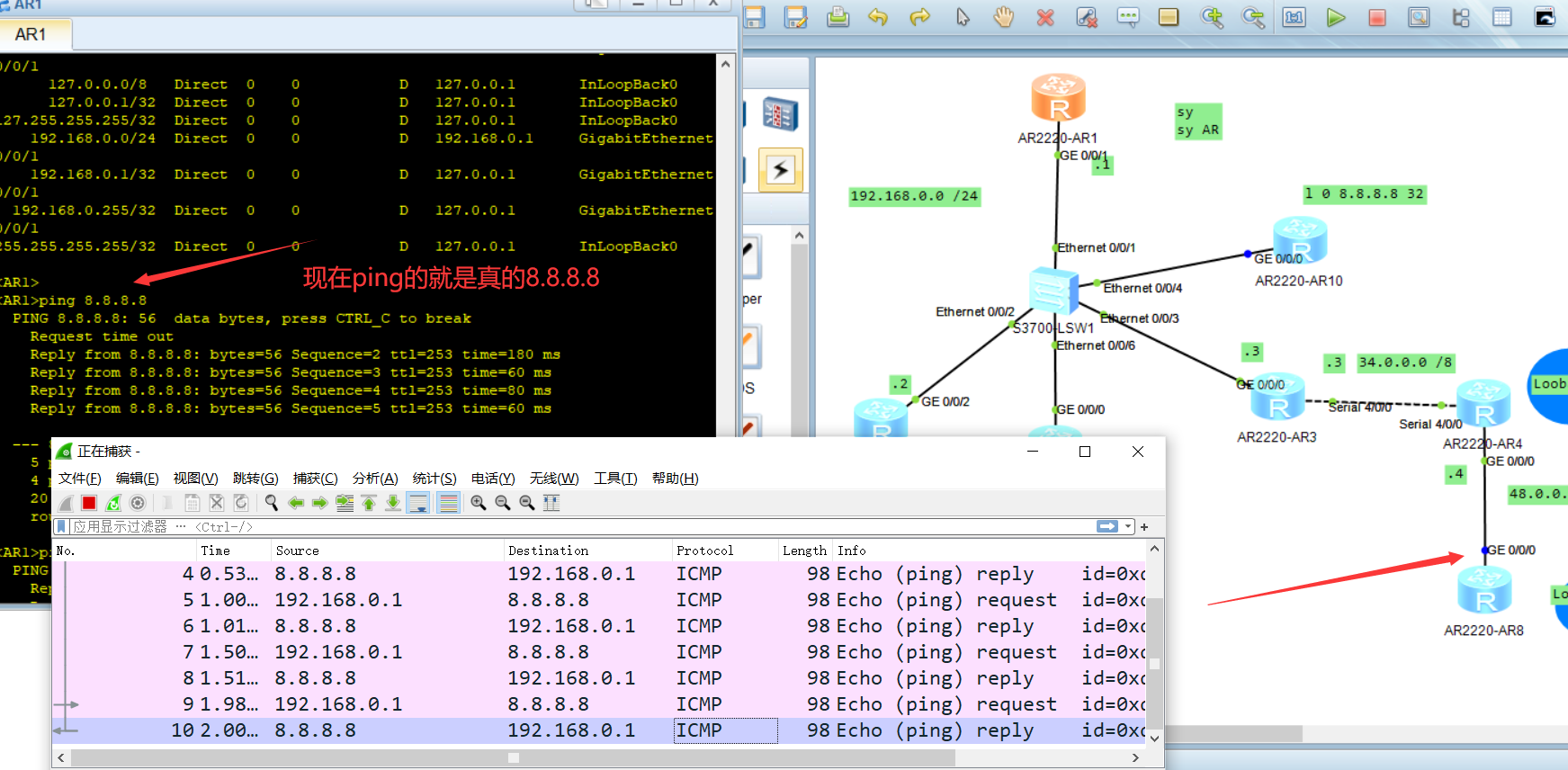Select the hand pan tool in eNSP

point(1003,16)
